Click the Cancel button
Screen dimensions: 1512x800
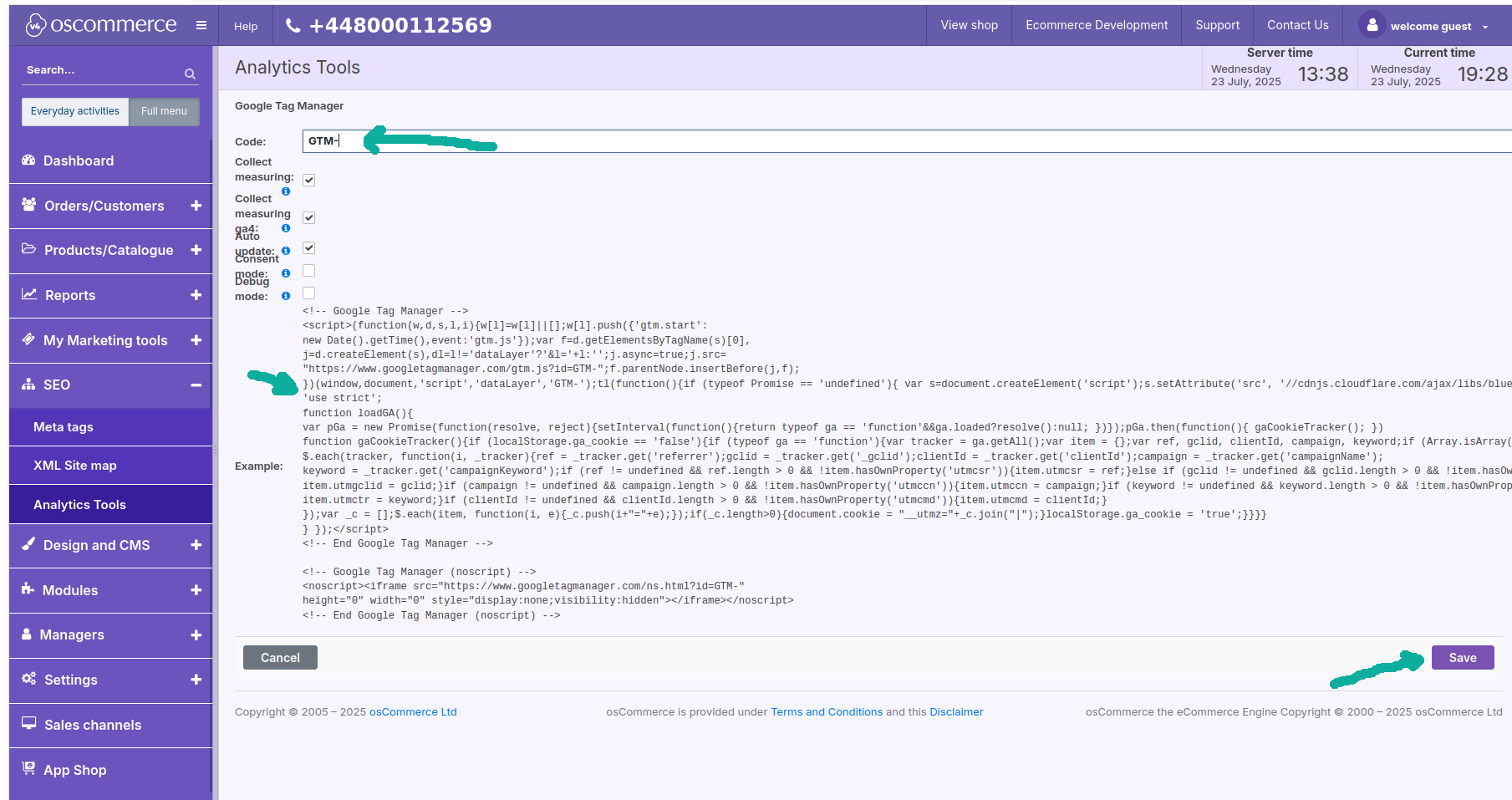[280, 658]
